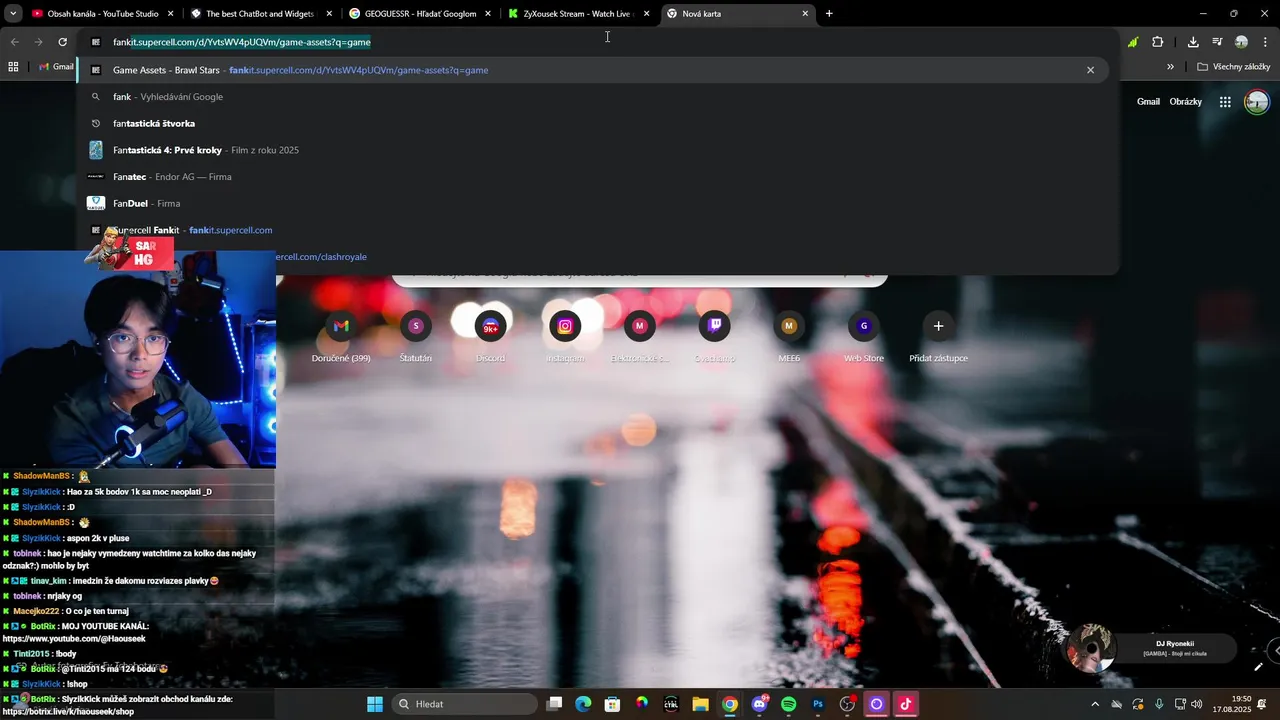Open the Google apps grid
Screen dimensions: 1280x720
(x=1225, y=101)
